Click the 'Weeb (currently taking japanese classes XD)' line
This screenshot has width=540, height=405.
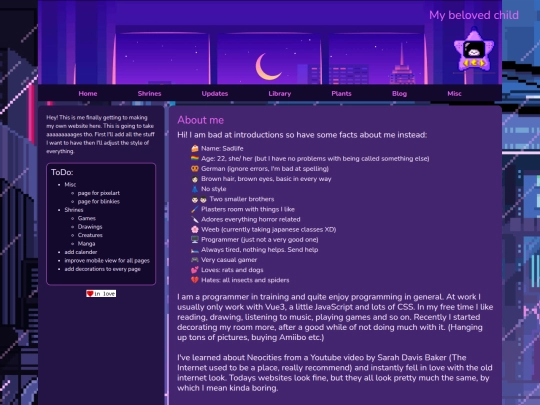tap(269, 229)
